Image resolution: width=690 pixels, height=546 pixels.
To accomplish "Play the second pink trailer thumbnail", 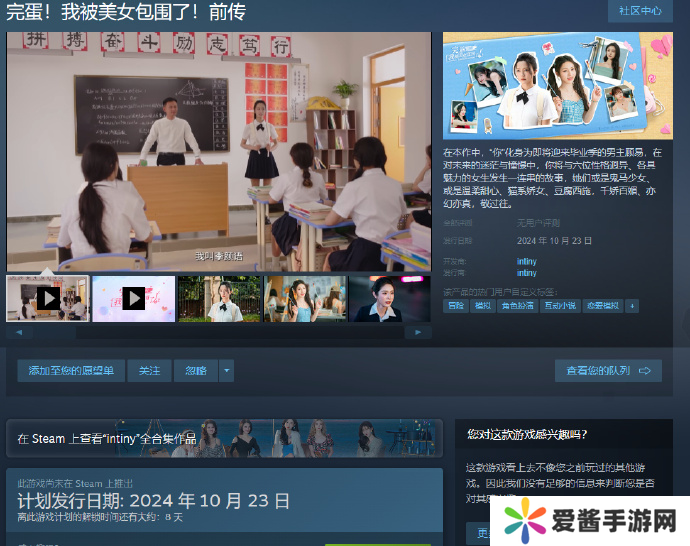I will coord(134,298).
